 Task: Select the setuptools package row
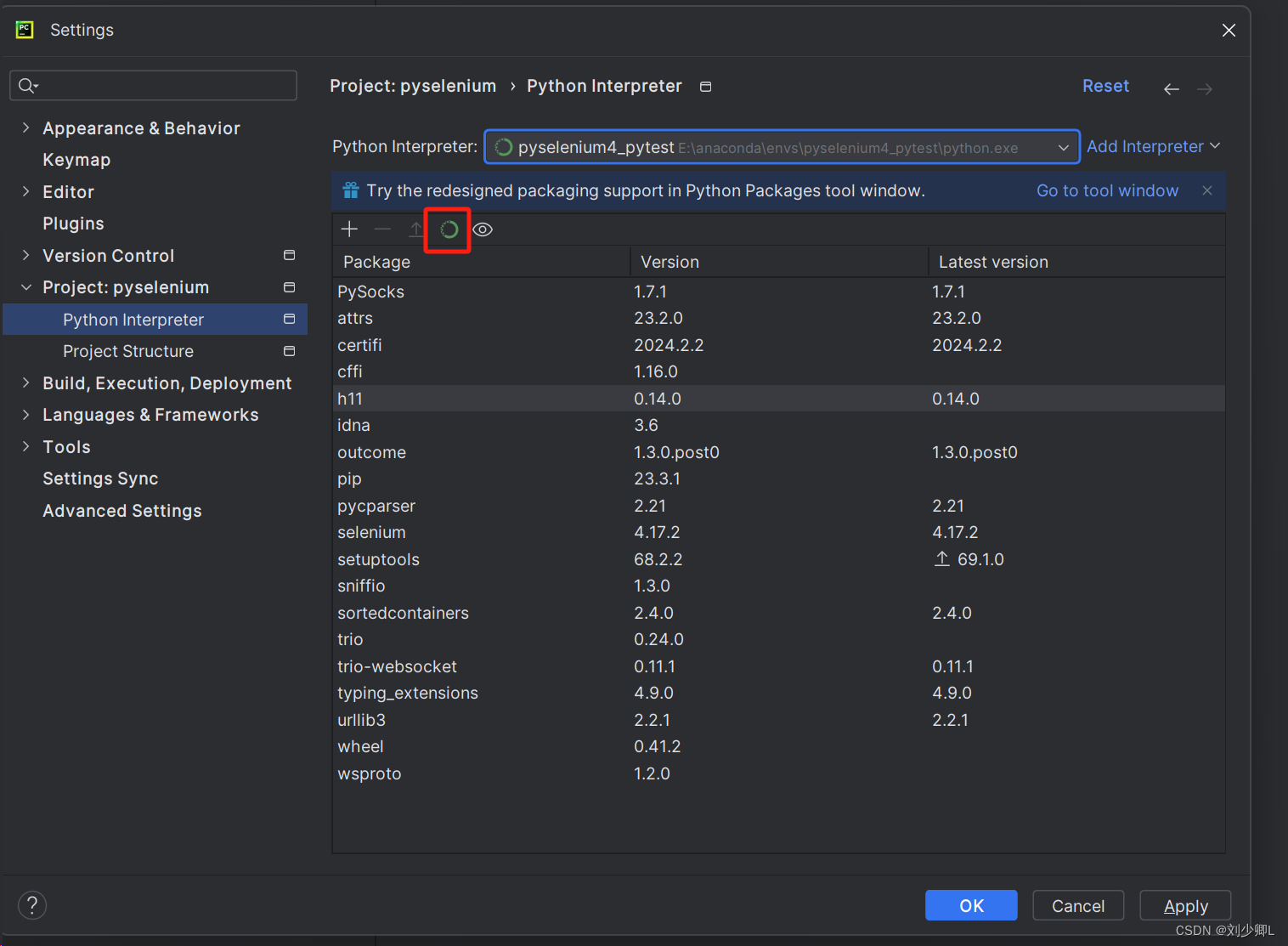[779, 559]
